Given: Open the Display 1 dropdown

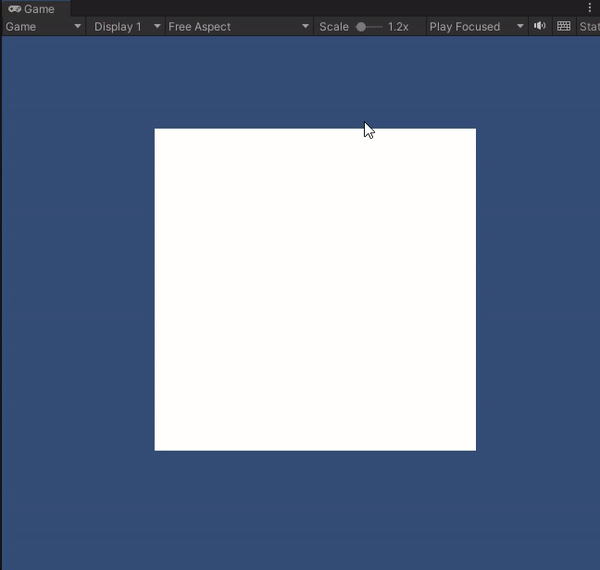Looking at the screenshot, I should click(126, 26).
